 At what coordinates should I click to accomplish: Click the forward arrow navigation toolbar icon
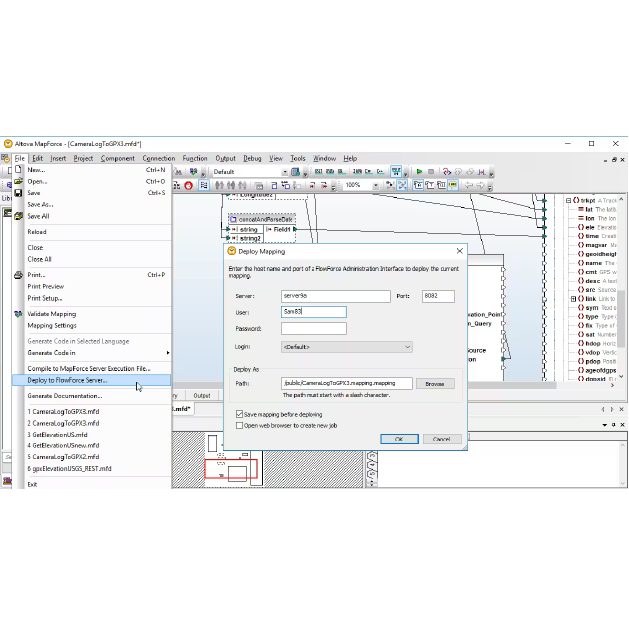pos(480,185)
